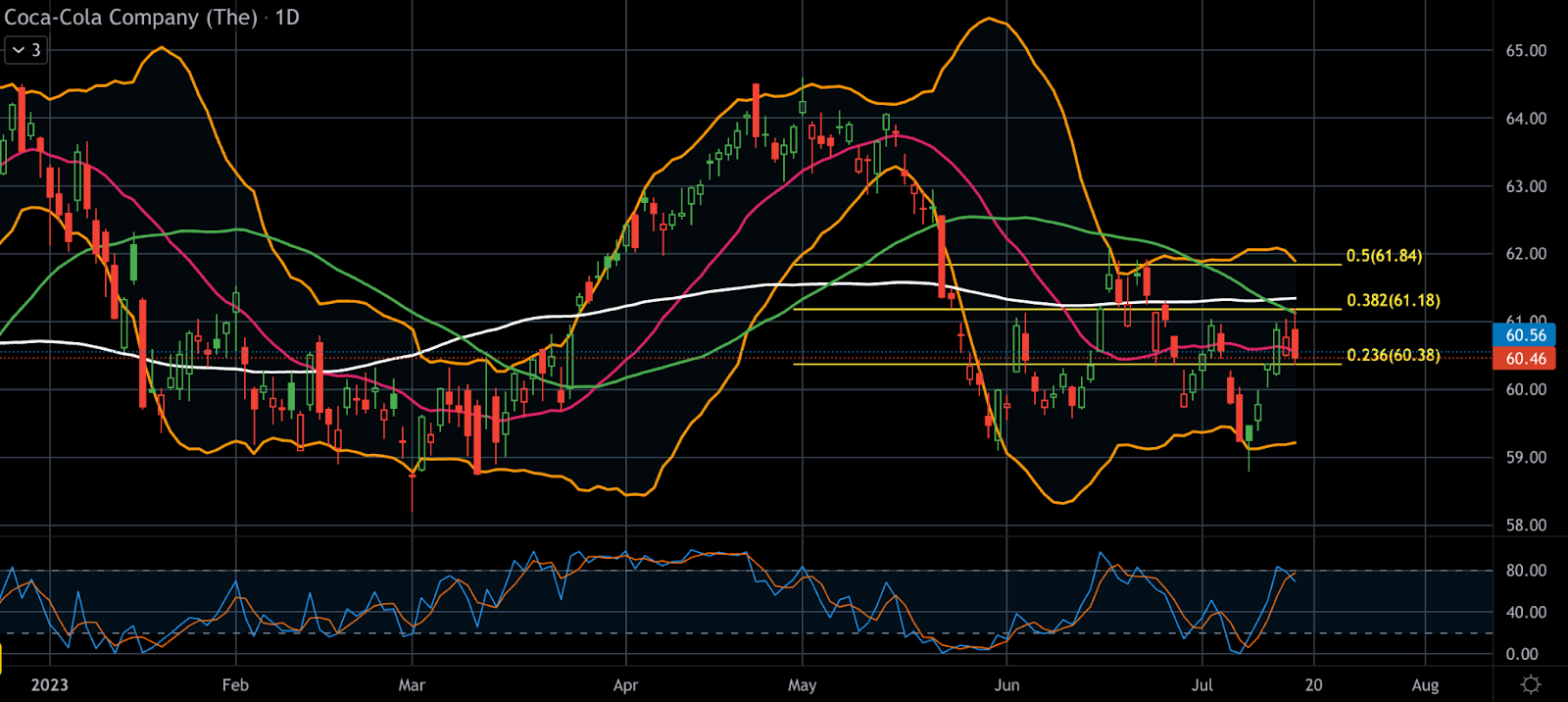This screenshot has width=1568, height=702.
Task: Click the 62.00 price axis label
Action: click(x=1526, y=254)
